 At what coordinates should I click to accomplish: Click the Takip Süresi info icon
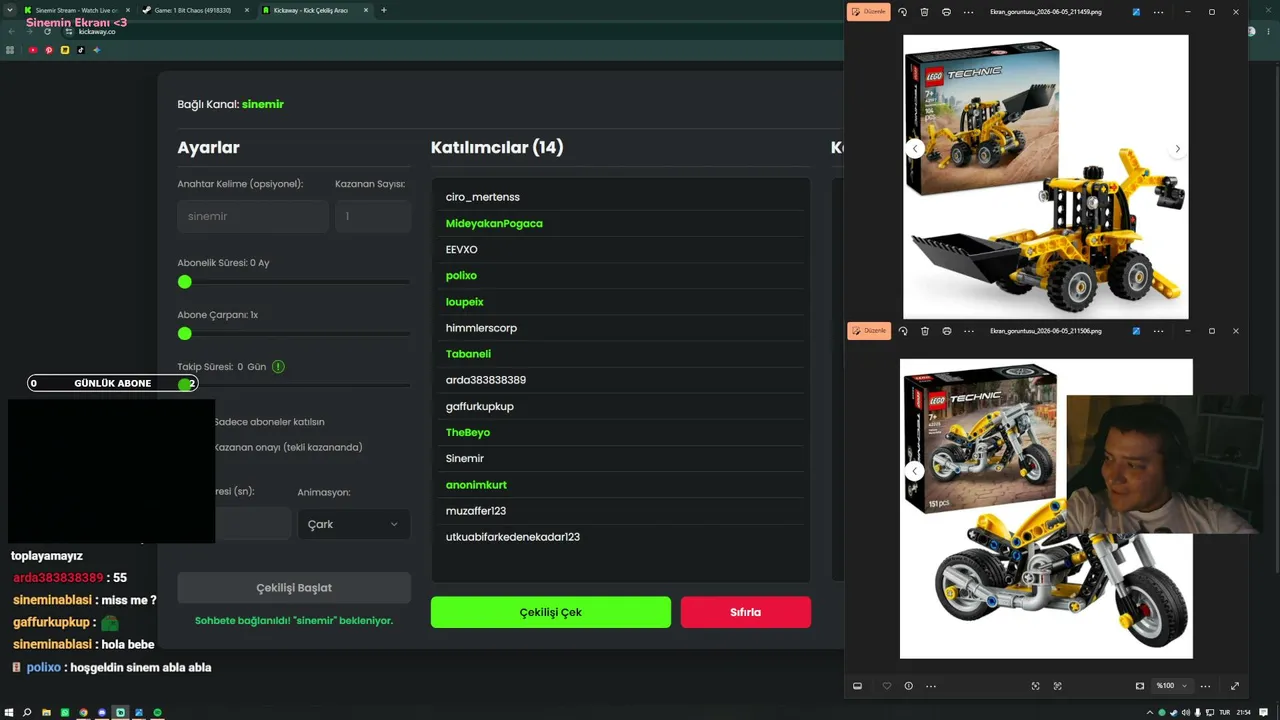(278, 367)
